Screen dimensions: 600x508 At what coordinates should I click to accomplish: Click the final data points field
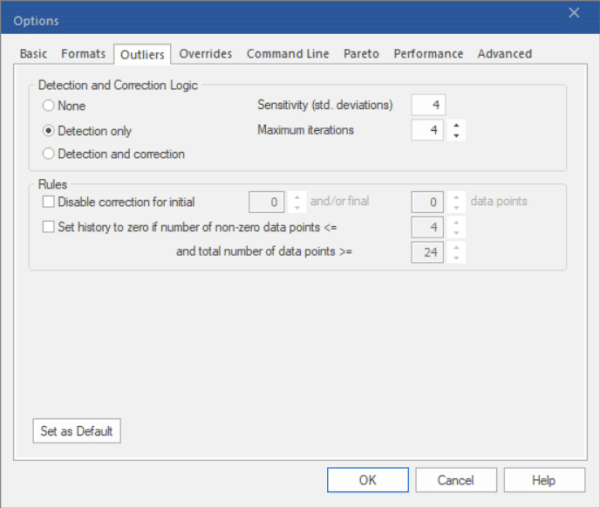pos(427,202)
